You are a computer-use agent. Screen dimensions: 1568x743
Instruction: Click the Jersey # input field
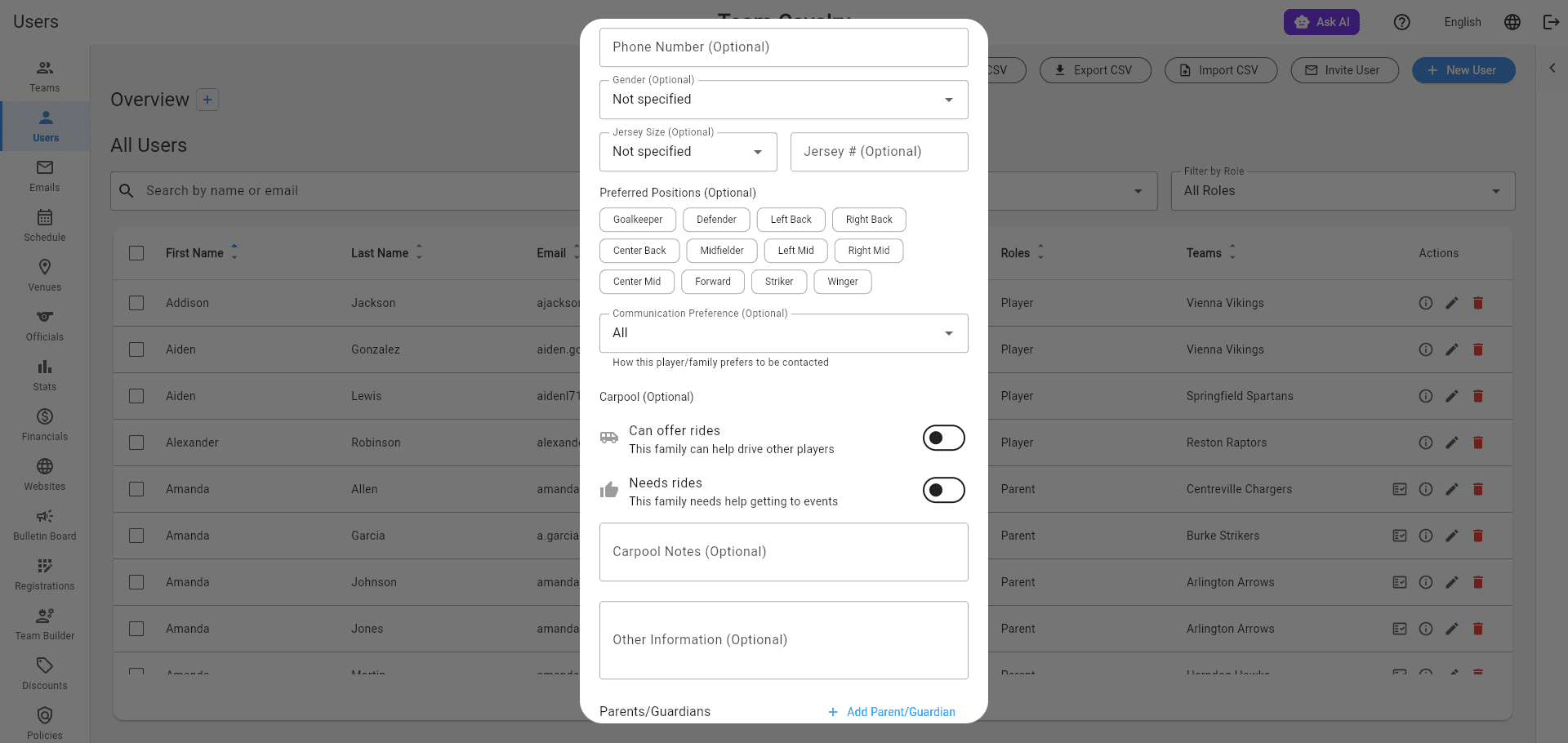click(x=880, y=152)
